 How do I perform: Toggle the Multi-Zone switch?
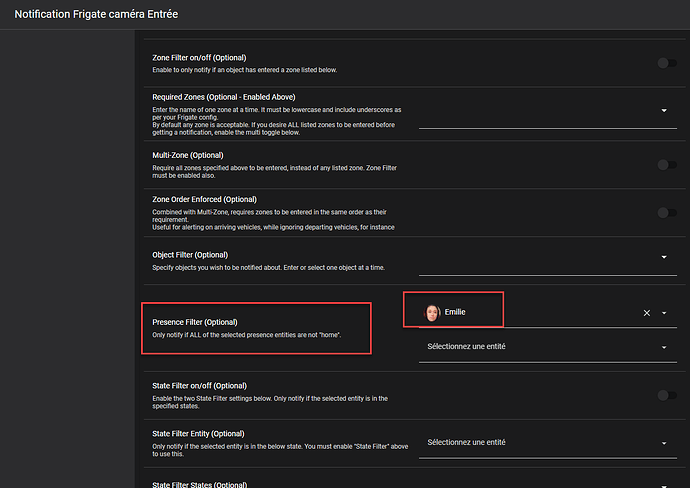point(665,164)
